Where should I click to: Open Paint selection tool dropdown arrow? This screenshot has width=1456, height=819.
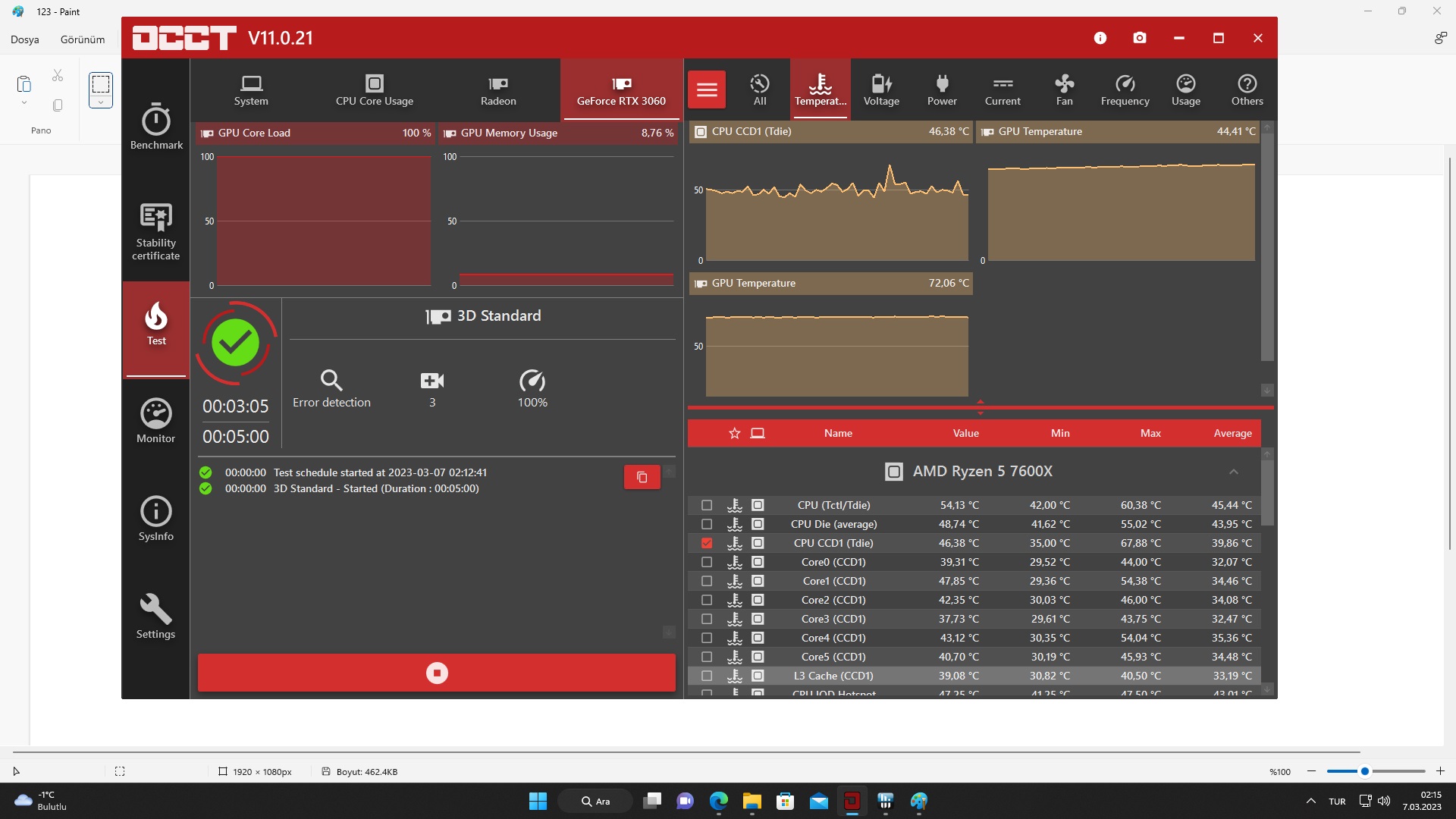pos(101,102)
